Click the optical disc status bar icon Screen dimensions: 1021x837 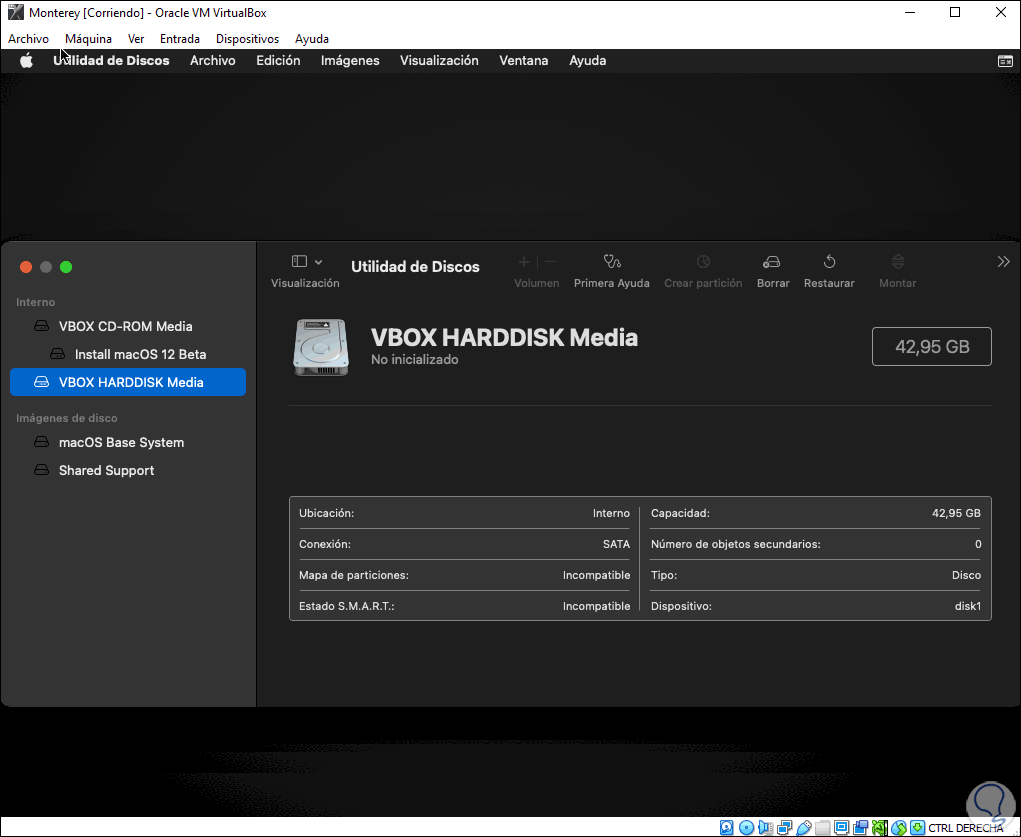[746, 828]
